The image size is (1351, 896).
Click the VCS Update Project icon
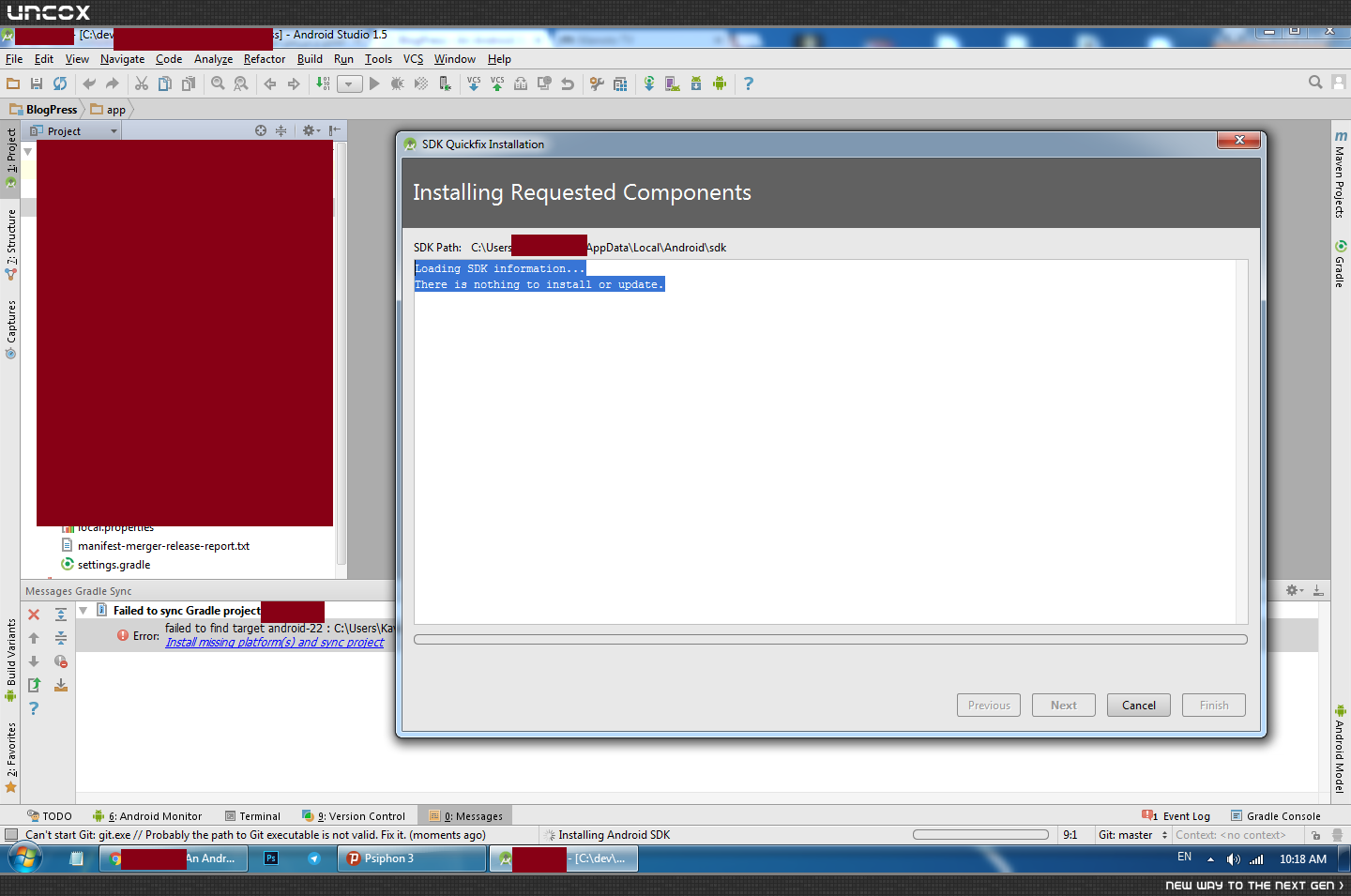click(474, 84)
